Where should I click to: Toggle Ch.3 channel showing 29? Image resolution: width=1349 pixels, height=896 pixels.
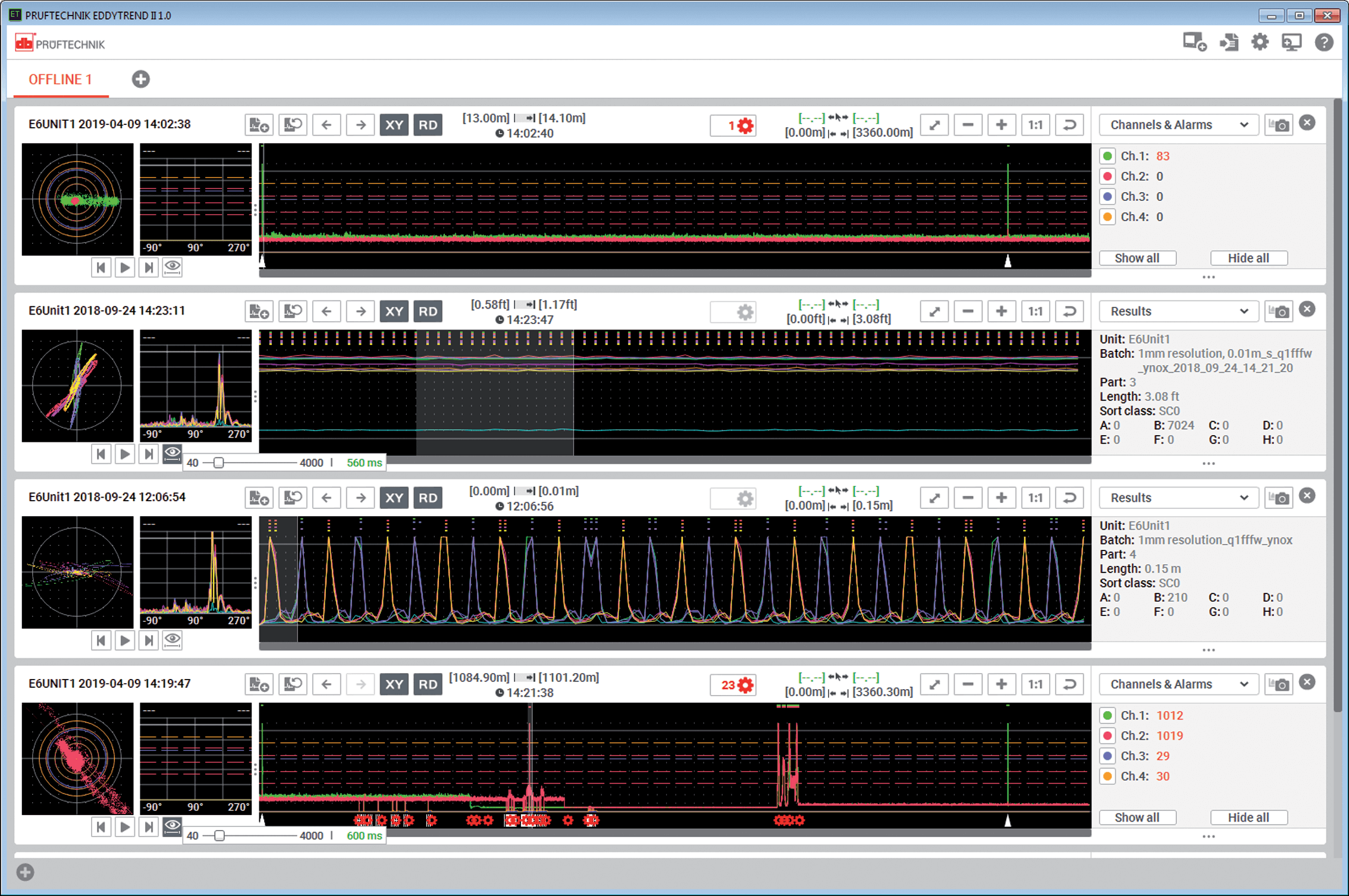click(1108, 756)
